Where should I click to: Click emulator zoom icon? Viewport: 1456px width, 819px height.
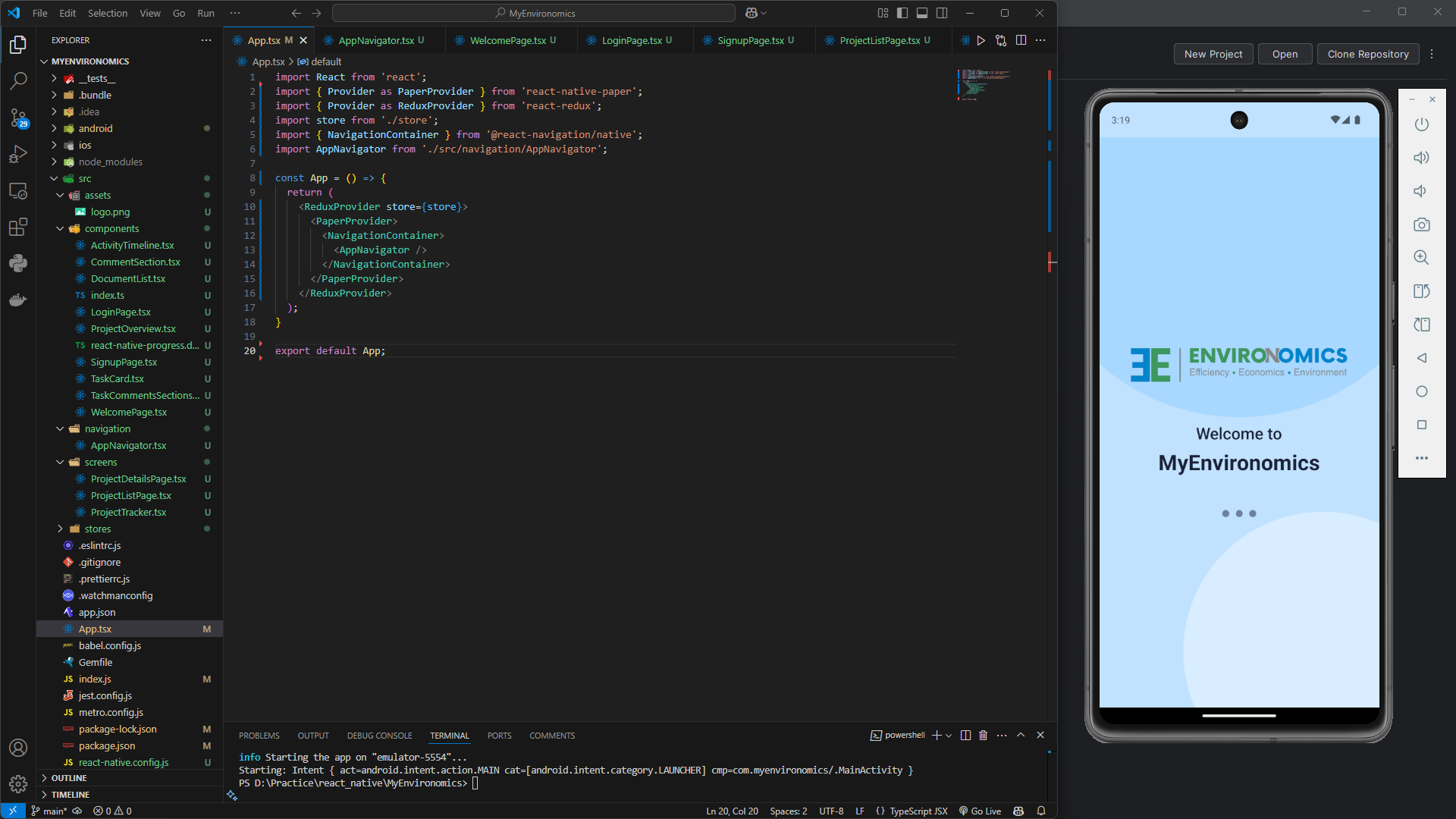click(x=1421, y=258)
